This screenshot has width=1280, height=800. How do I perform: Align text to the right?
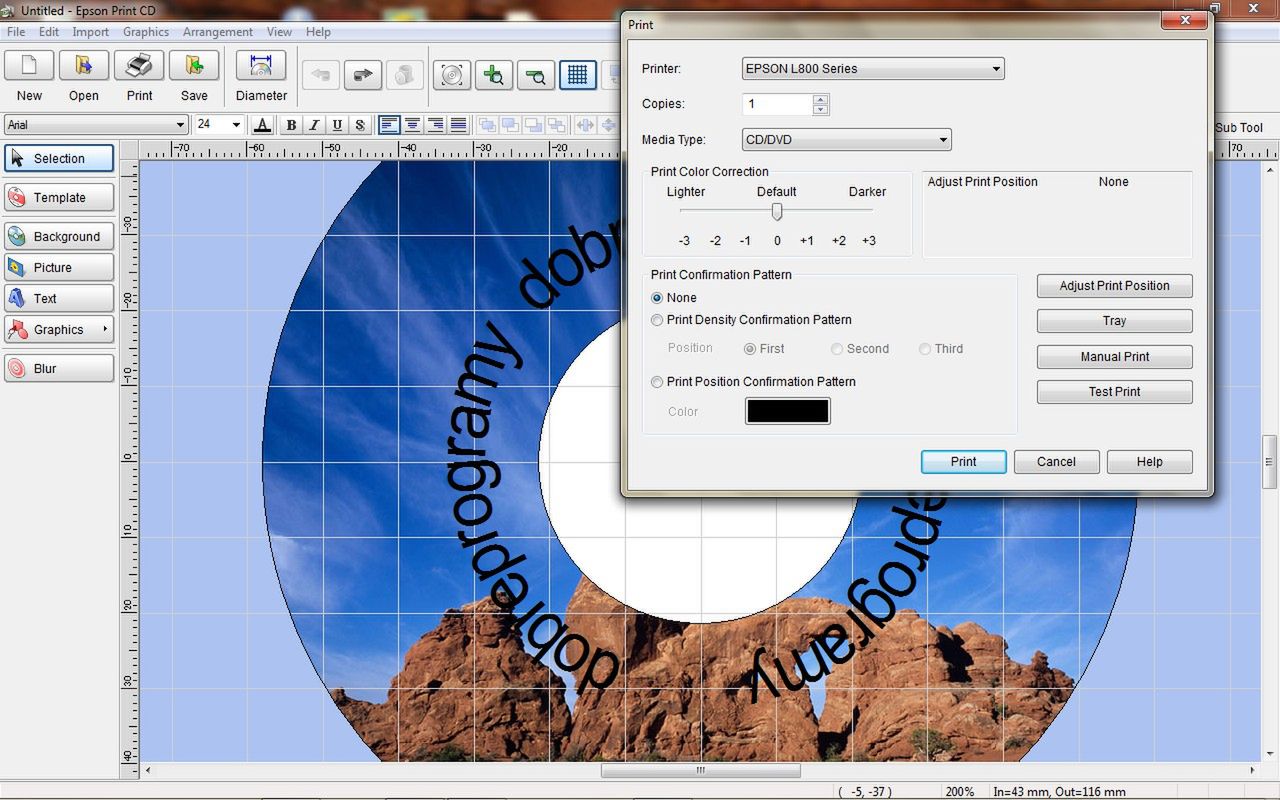[x=435, y=125]
